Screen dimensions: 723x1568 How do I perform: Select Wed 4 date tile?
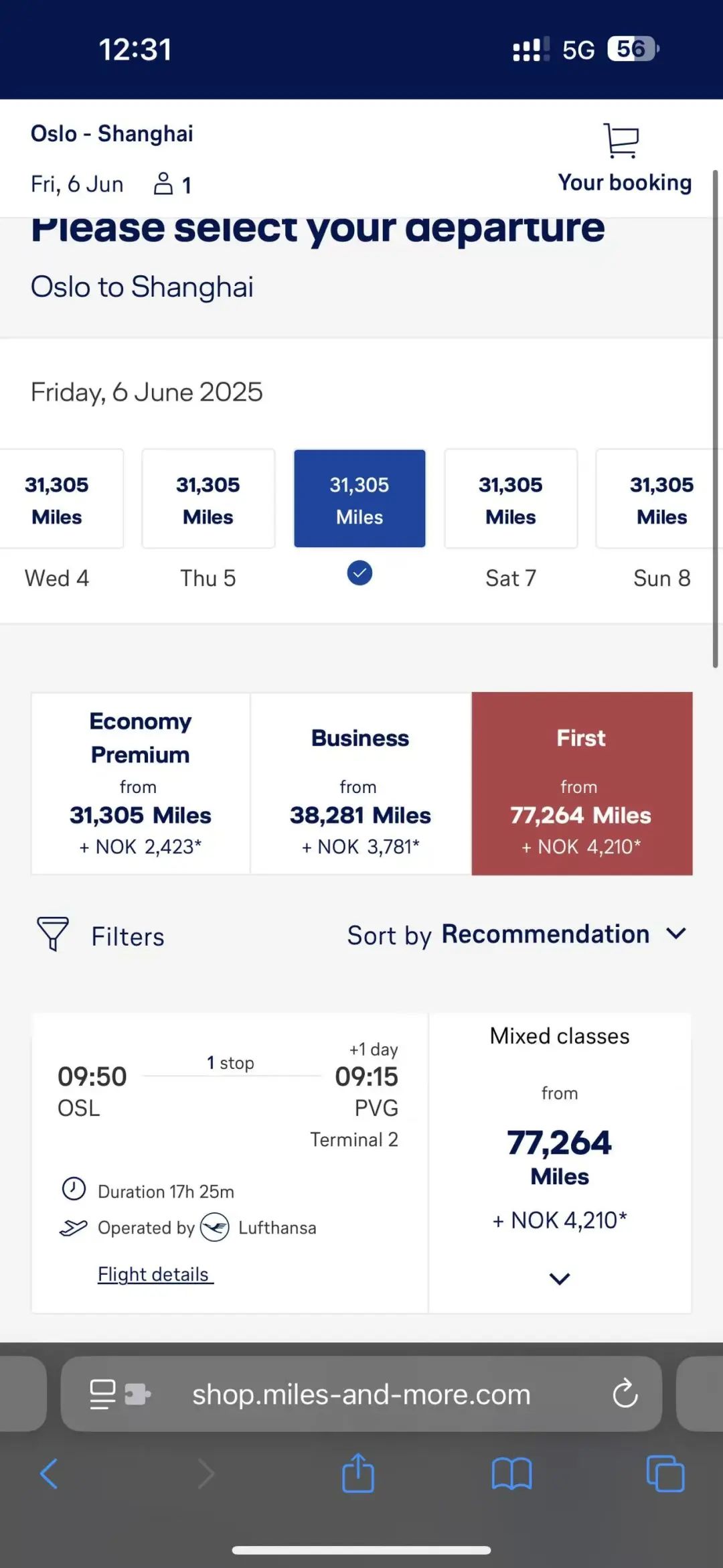coord(57,499)
